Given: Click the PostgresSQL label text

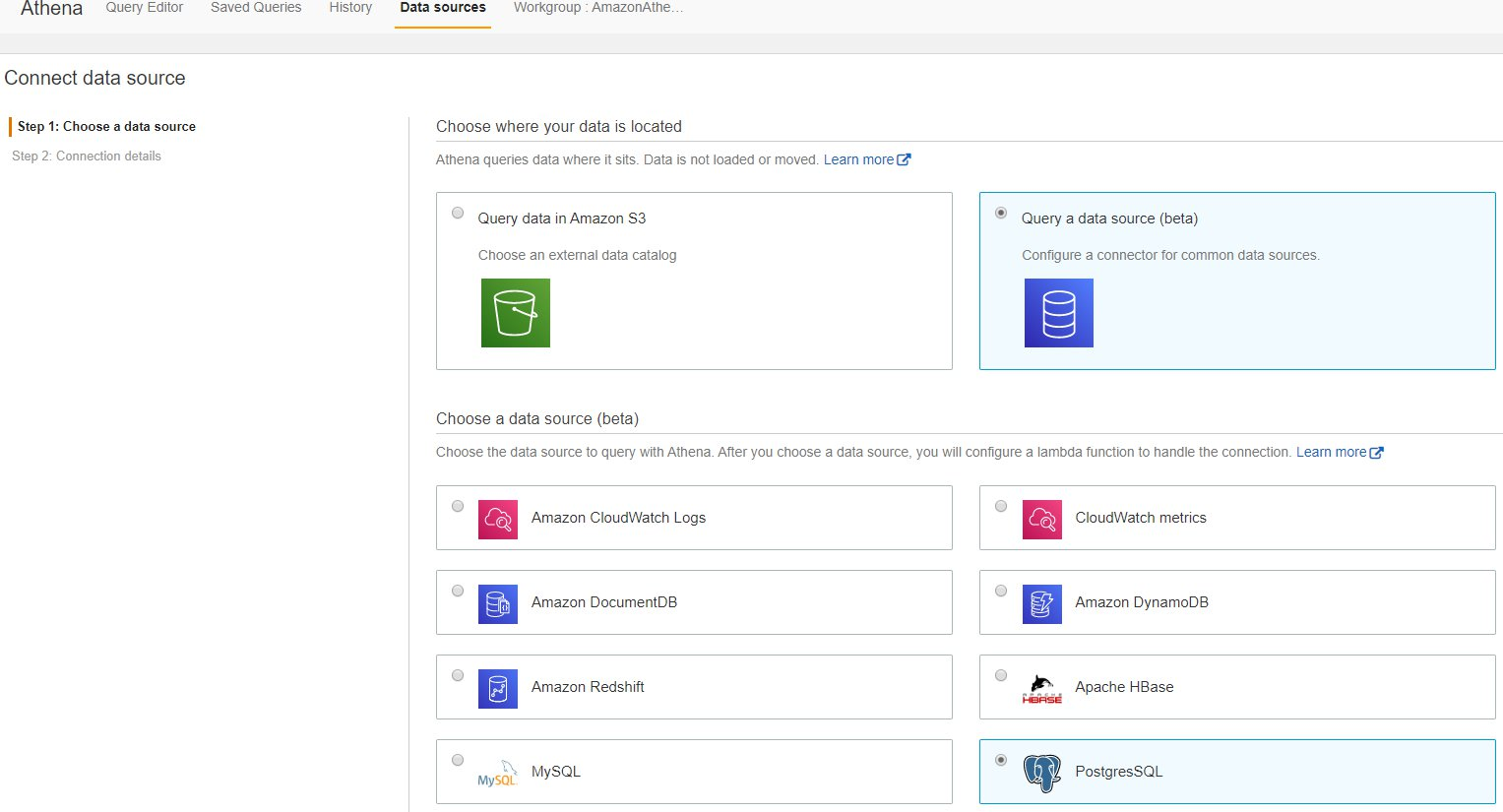Looking at the screenshot, I should (x=1119, y=772).
